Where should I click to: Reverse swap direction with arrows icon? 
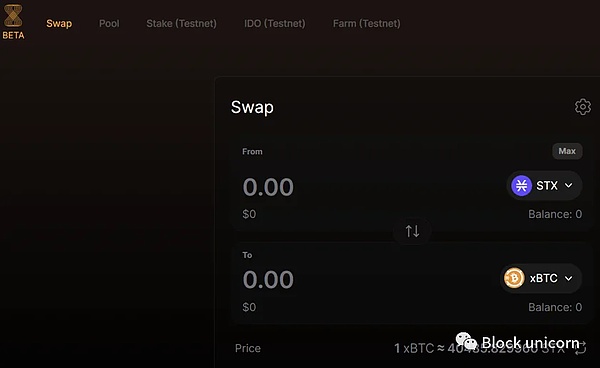click(412, 231)
